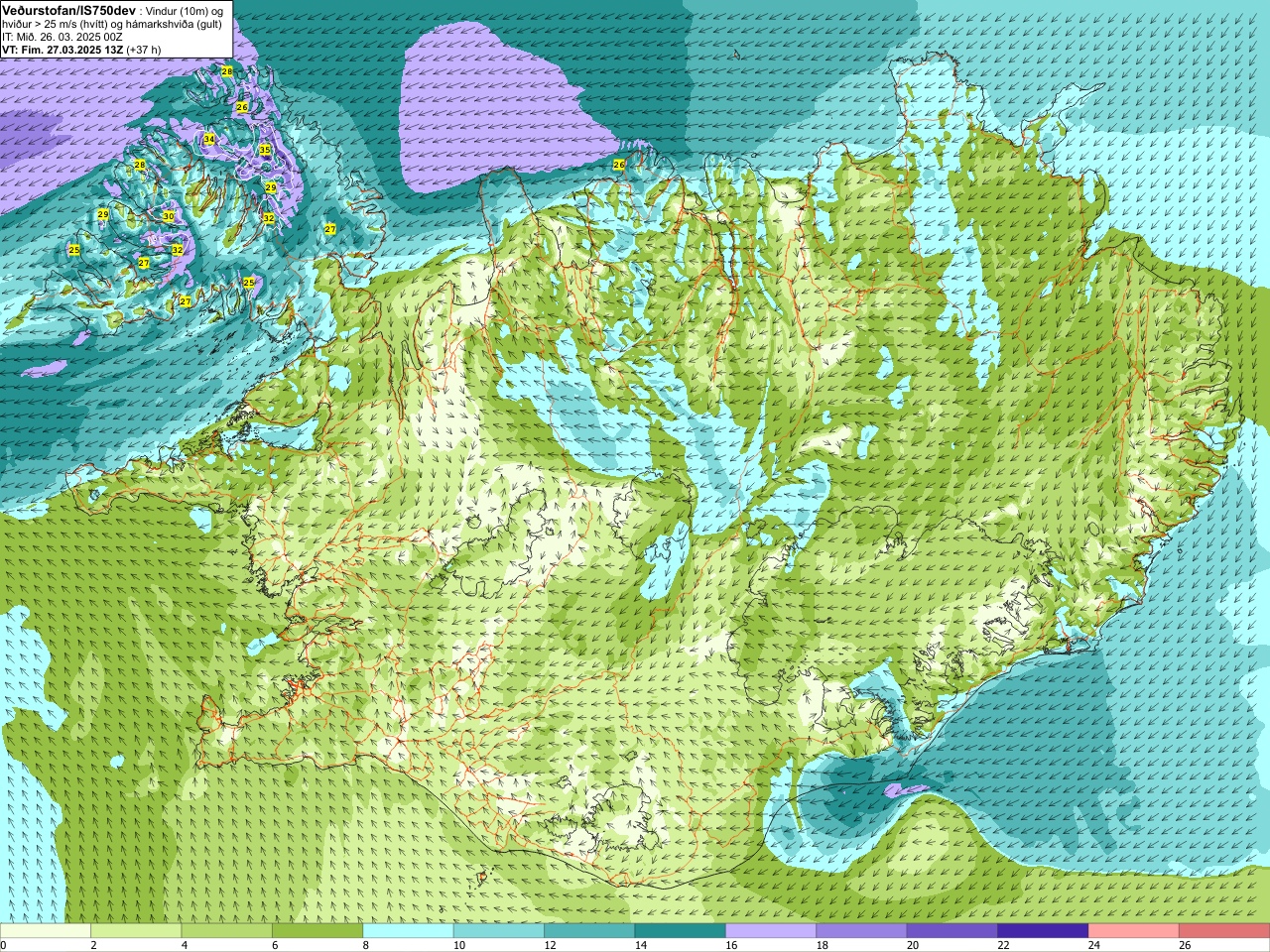Select the above-26 m/s salmon legend swatch

pos(1224,931)
